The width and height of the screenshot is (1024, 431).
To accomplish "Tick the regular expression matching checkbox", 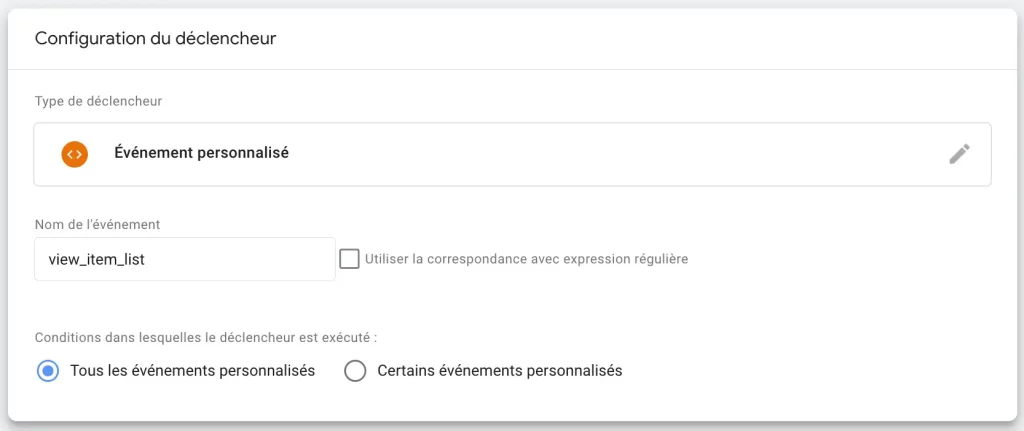I will (349, 259).
